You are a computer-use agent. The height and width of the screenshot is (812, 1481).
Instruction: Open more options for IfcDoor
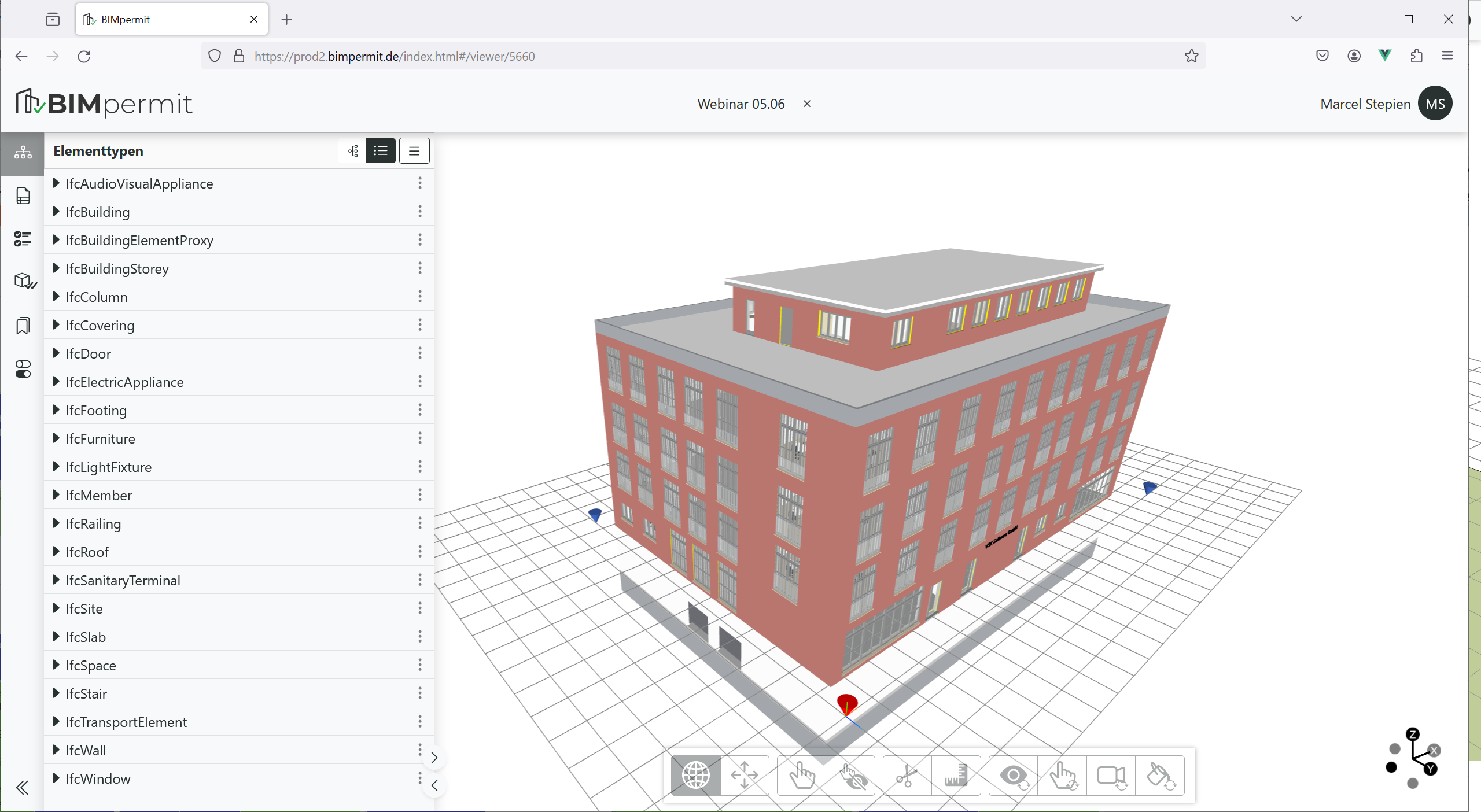pyautogui.click(x=420, y=353)
